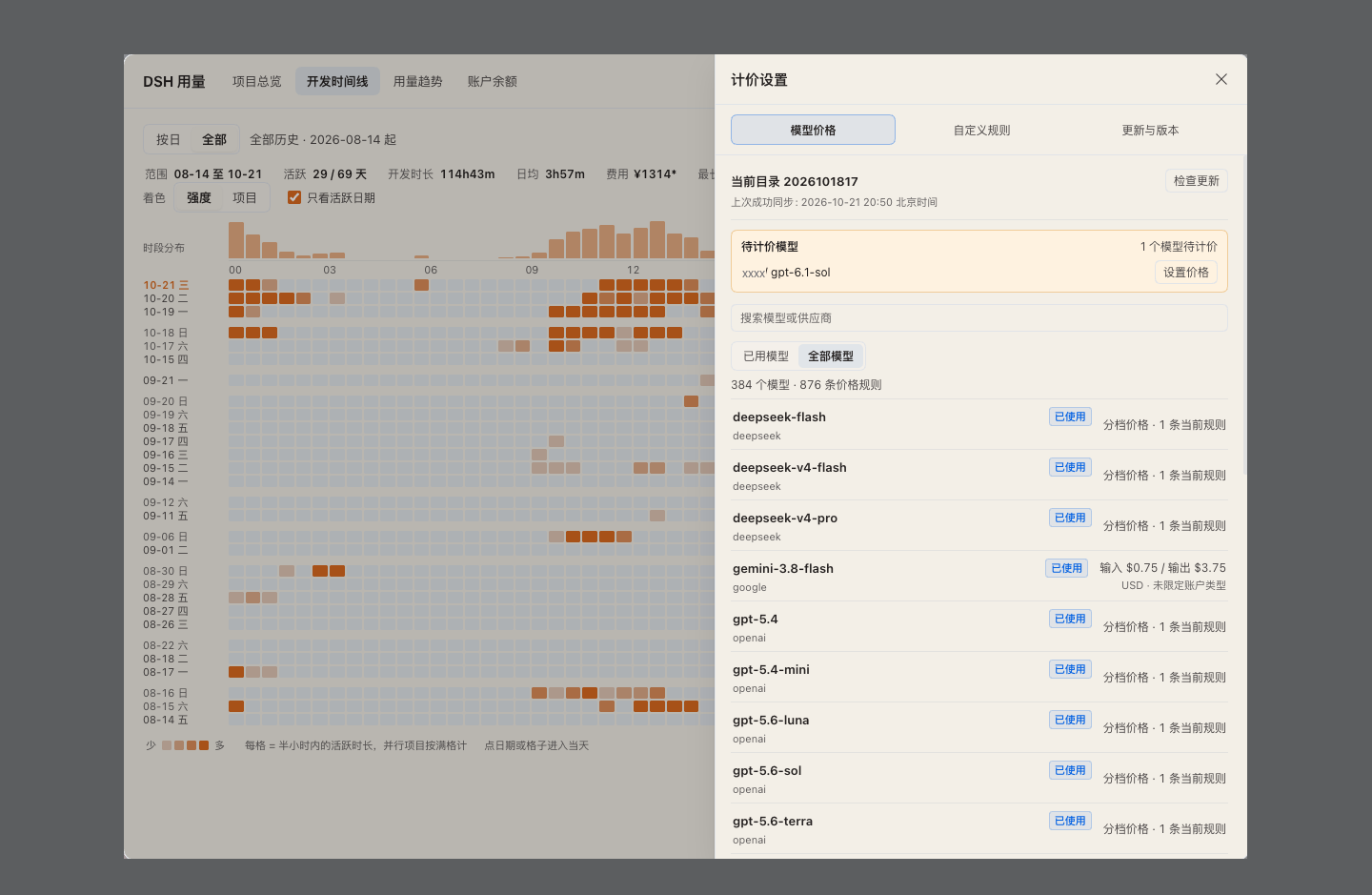
Task: Click the 09-06 日 date row label
Action: tap(166, 537)
